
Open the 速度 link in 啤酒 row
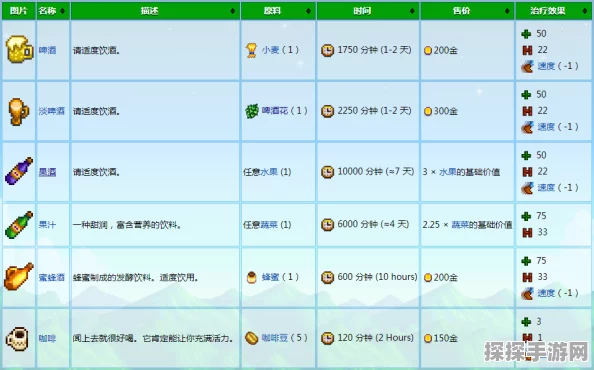[x=546, y=66]
